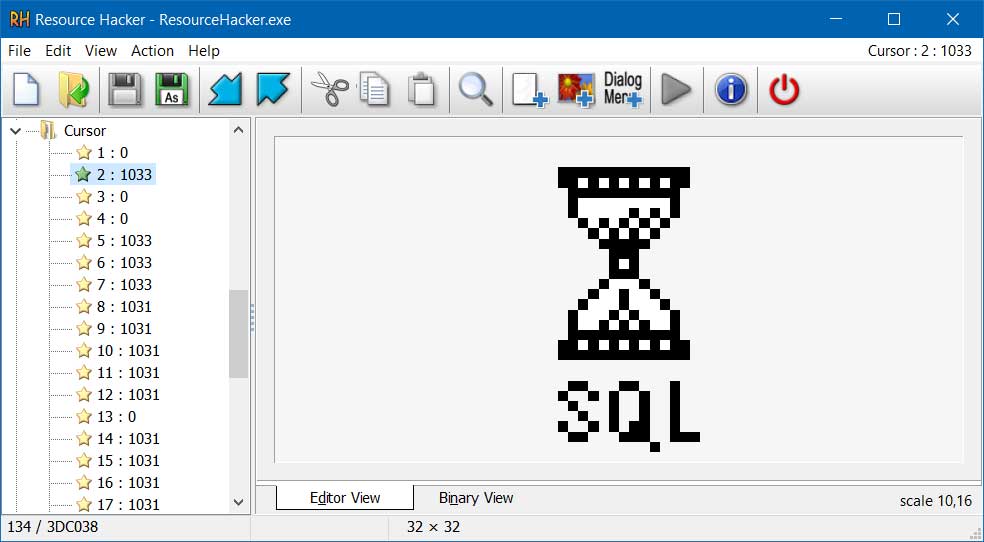
Task: Select tree item 8 : 1031
Action: click(124, 307)
